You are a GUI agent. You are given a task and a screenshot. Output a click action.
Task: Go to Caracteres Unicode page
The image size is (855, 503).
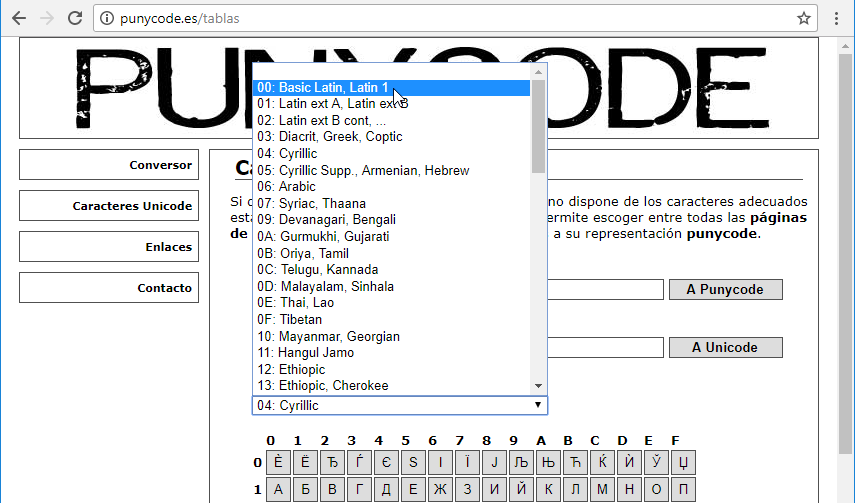(x=110, y=206)
